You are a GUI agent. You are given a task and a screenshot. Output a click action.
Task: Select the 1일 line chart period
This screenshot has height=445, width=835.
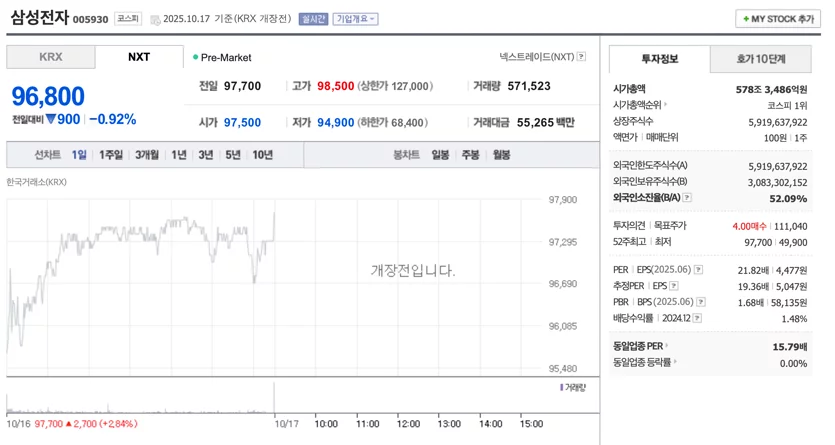tap(79, 155)
